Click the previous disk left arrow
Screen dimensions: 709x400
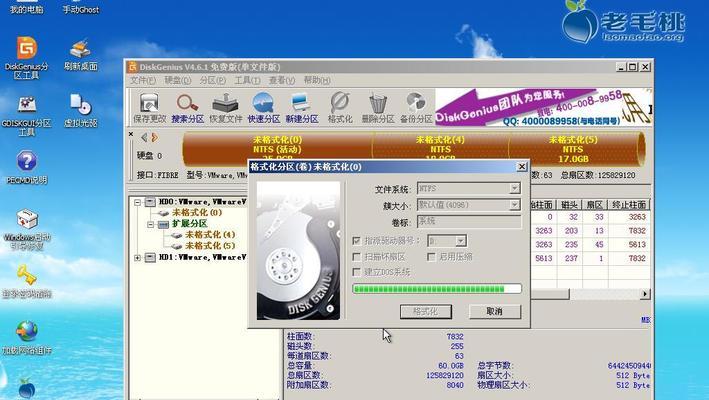pos(144,137)
